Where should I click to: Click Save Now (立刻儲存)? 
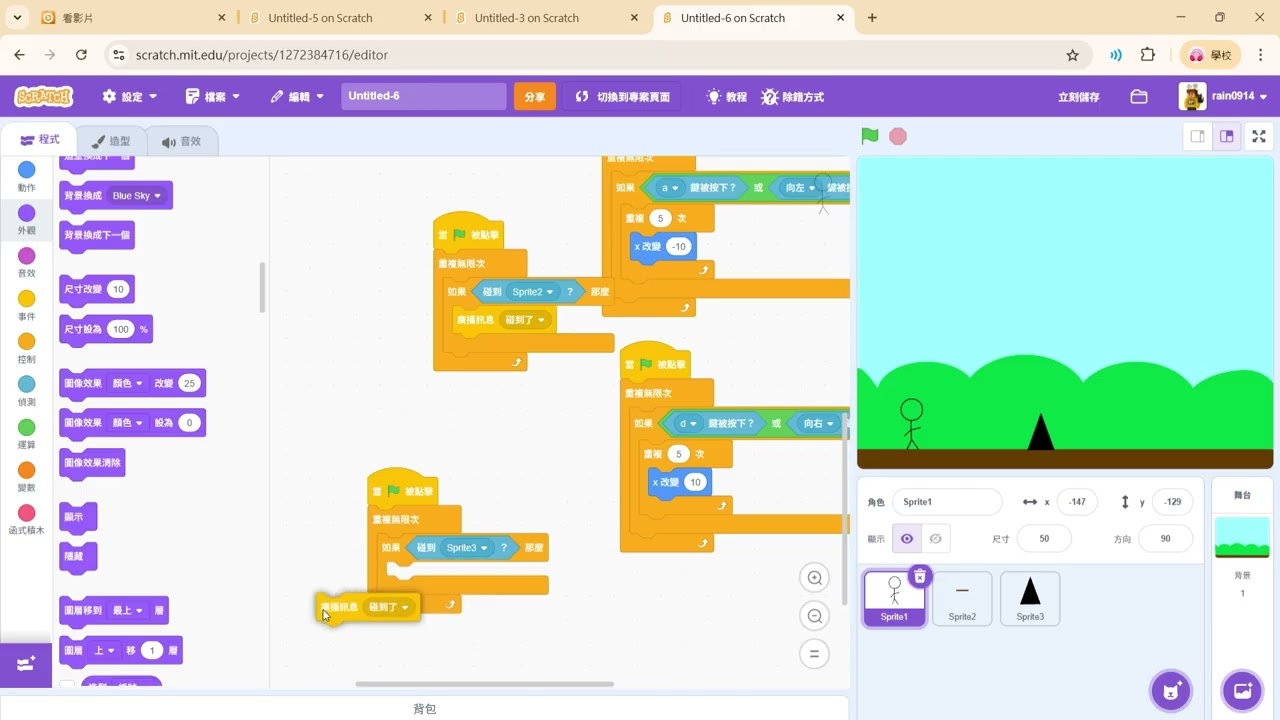click(1079, 97)
